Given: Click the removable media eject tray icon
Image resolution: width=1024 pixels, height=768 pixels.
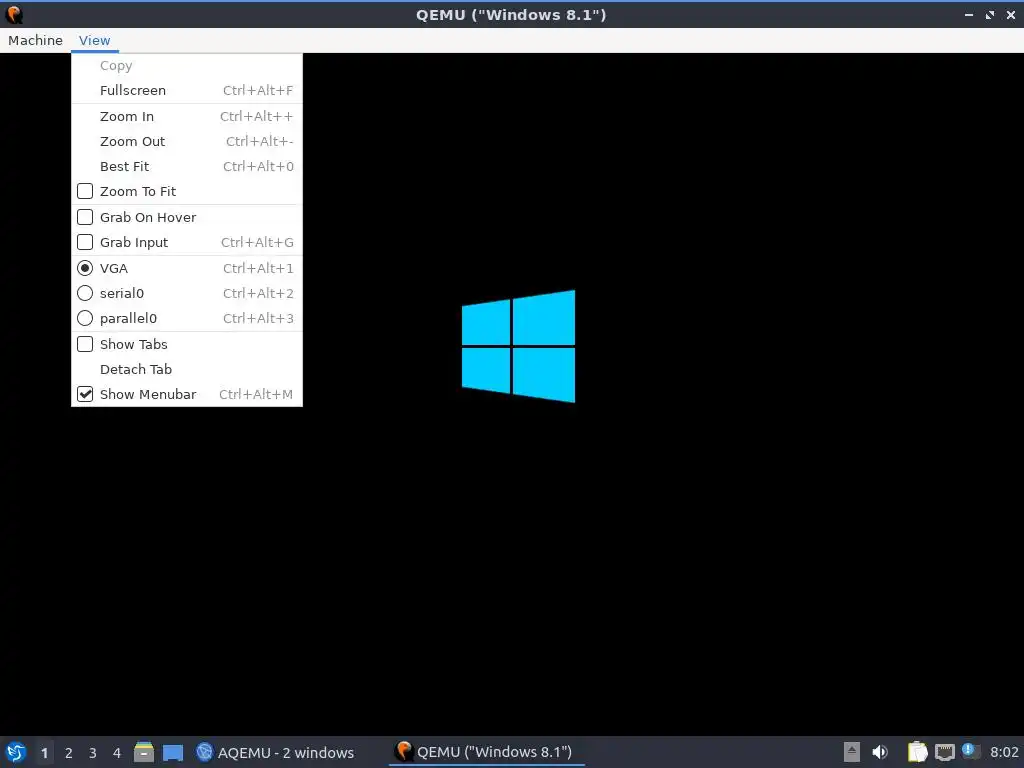Looking at the screenshot, I should [852, 752].
